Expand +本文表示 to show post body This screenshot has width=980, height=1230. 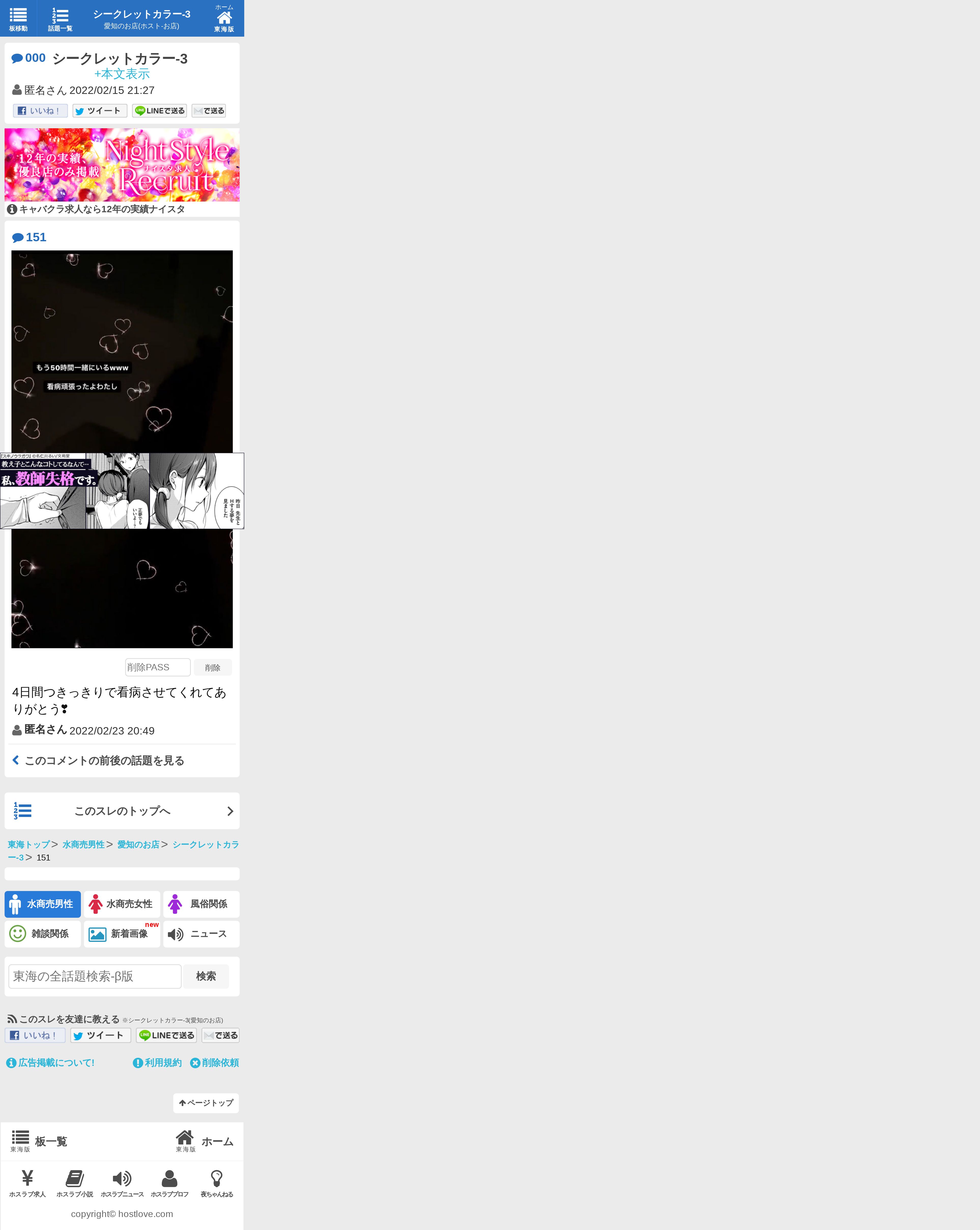pyautogui.click(x=122, y=74)
